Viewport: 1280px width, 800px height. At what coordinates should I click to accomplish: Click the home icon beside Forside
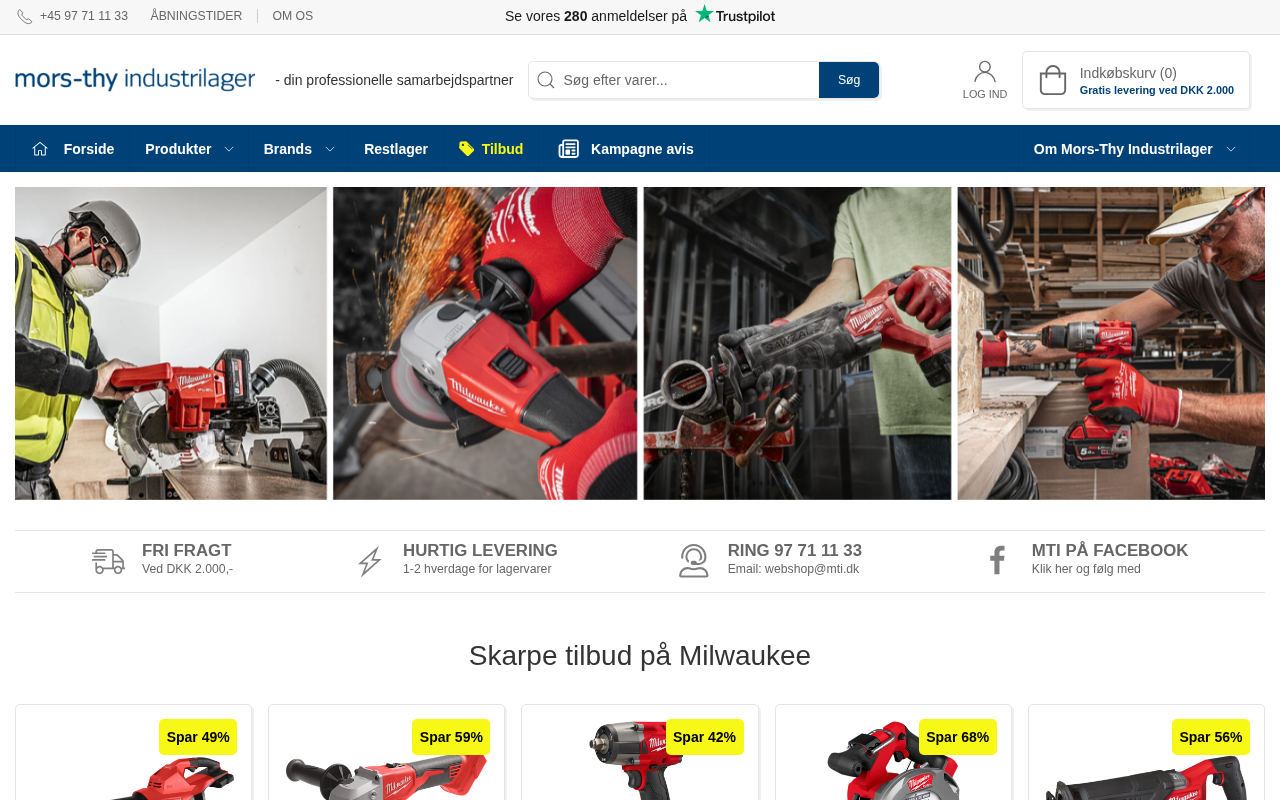40,149
